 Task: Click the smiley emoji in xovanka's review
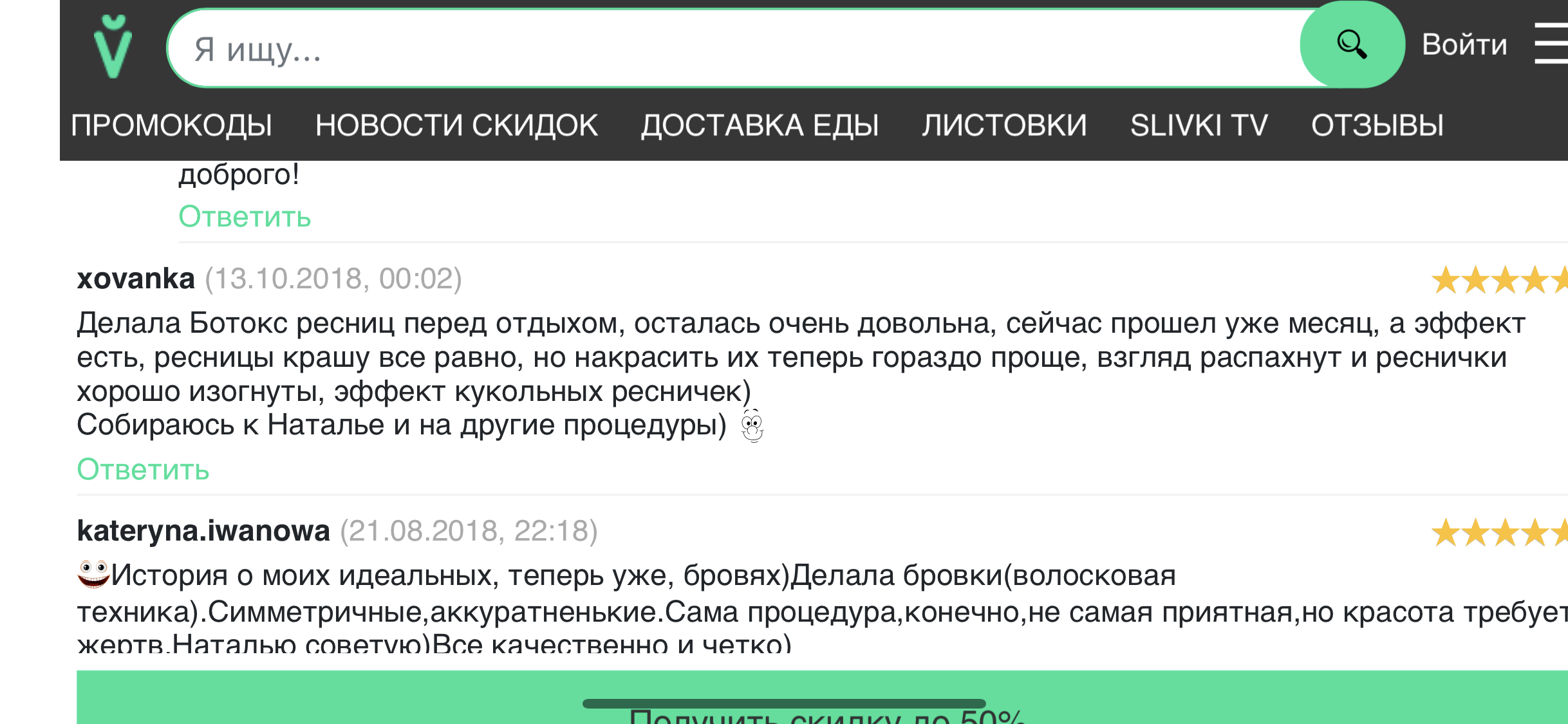[752, 426]
